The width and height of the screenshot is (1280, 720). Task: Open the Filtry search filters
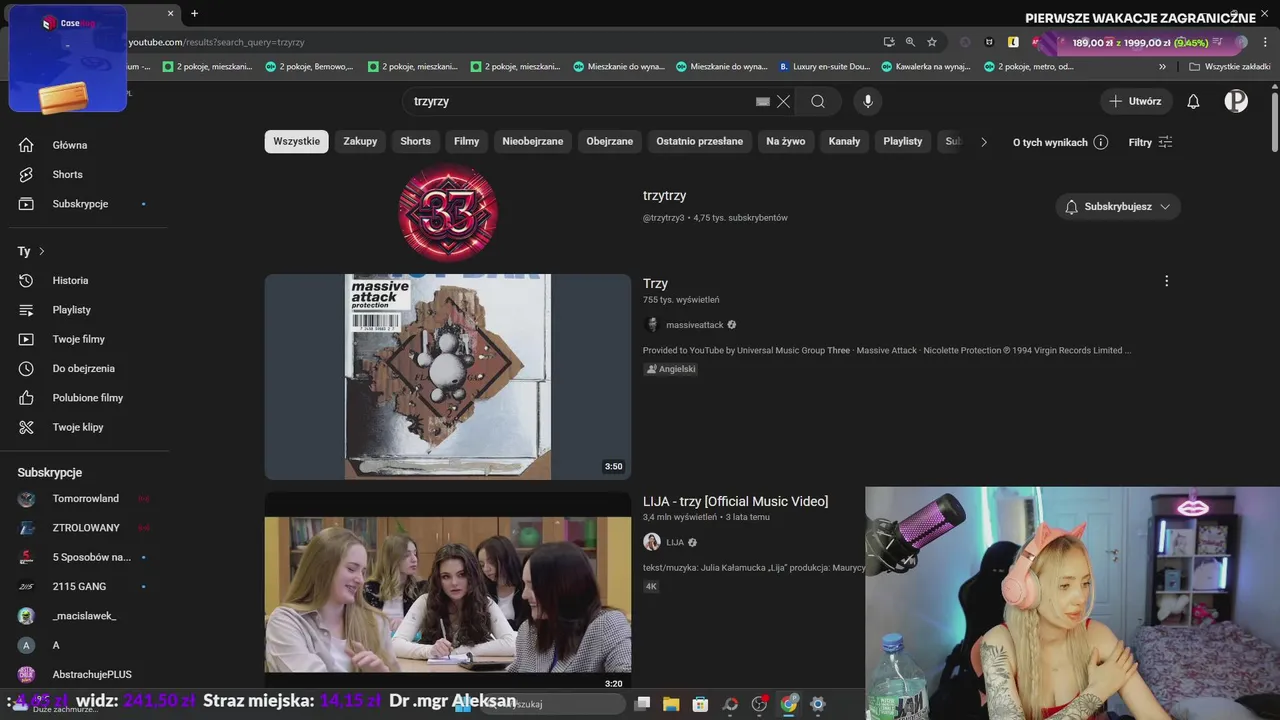click(1150, 142)
